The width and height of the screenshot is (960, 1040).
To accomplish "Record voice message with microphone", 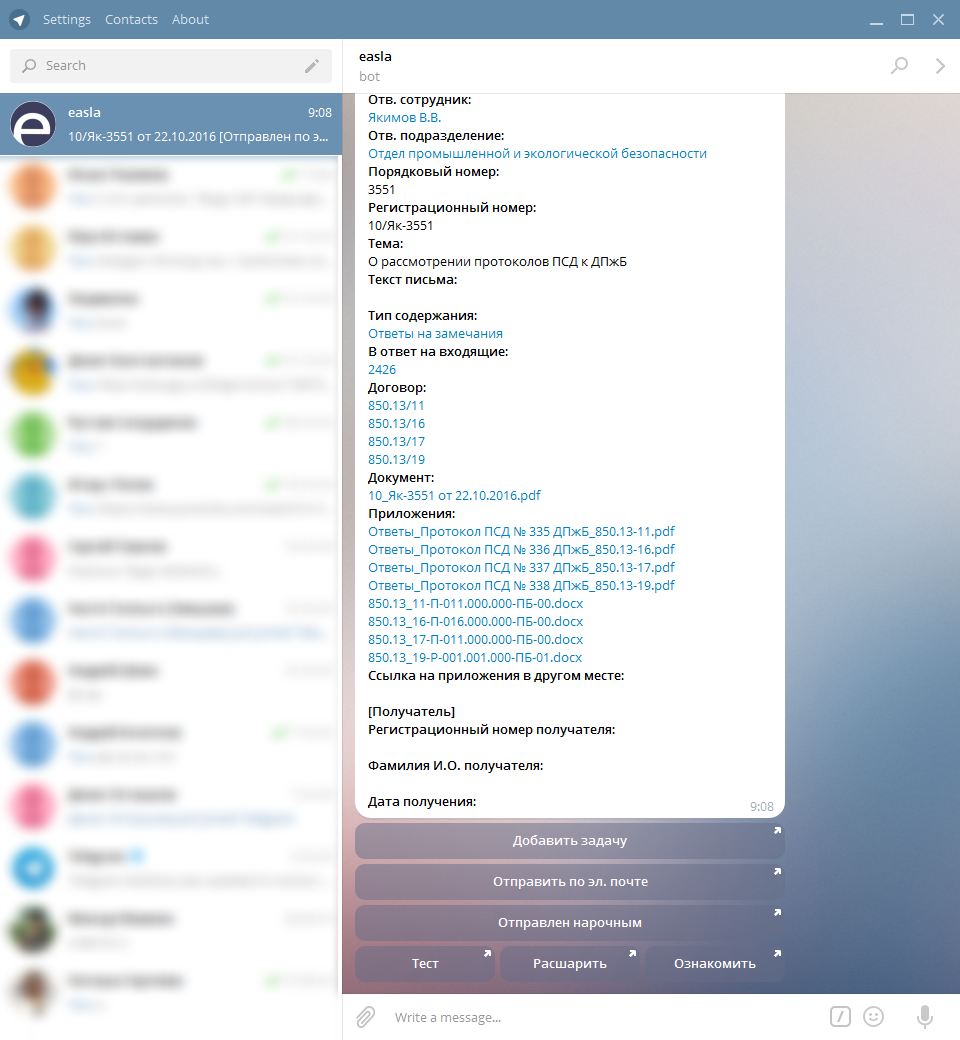I will click(x=925, y=1017).
